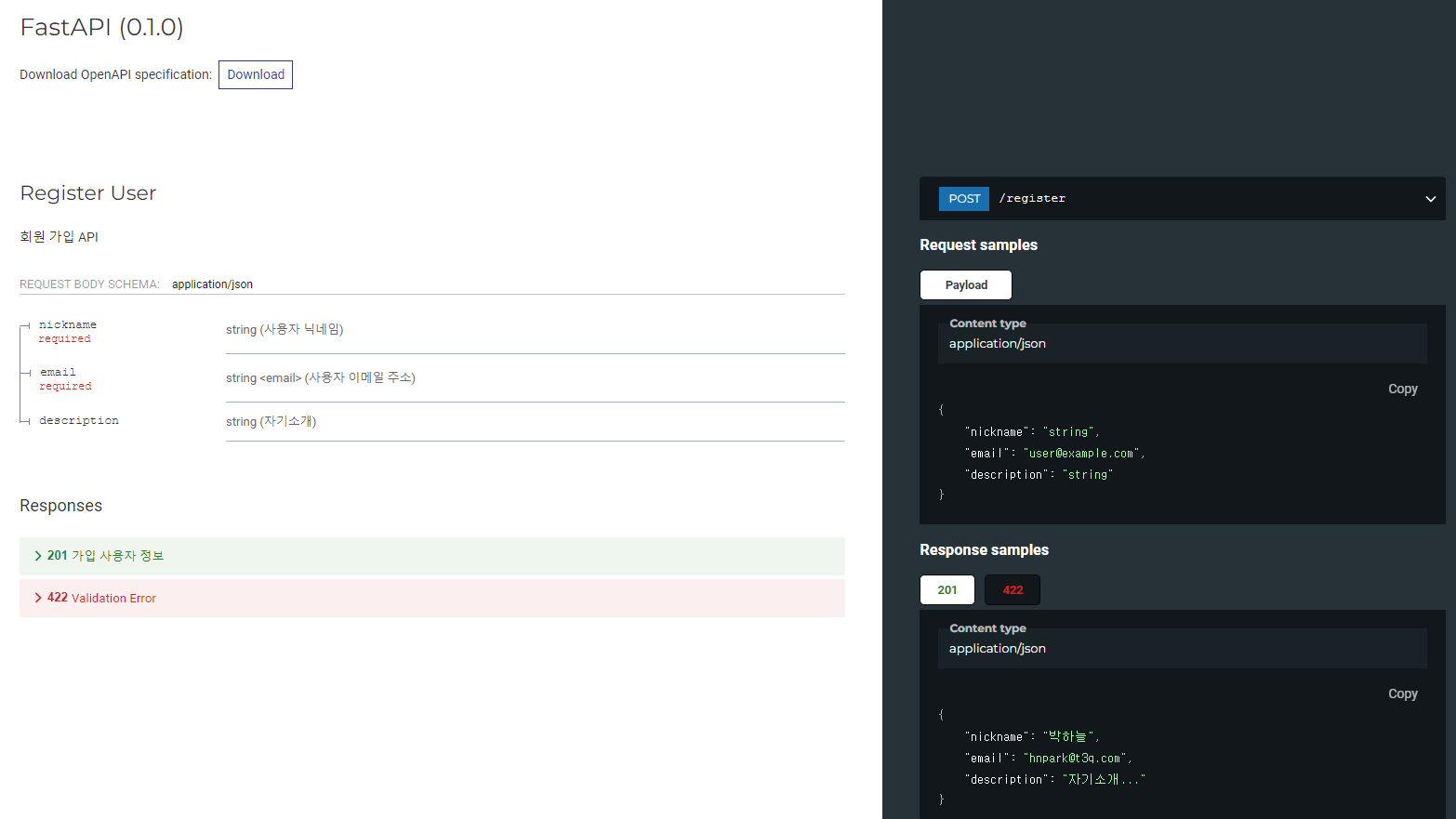
Task: Switch to the 201 response sample tab
Action: (947, 590)
